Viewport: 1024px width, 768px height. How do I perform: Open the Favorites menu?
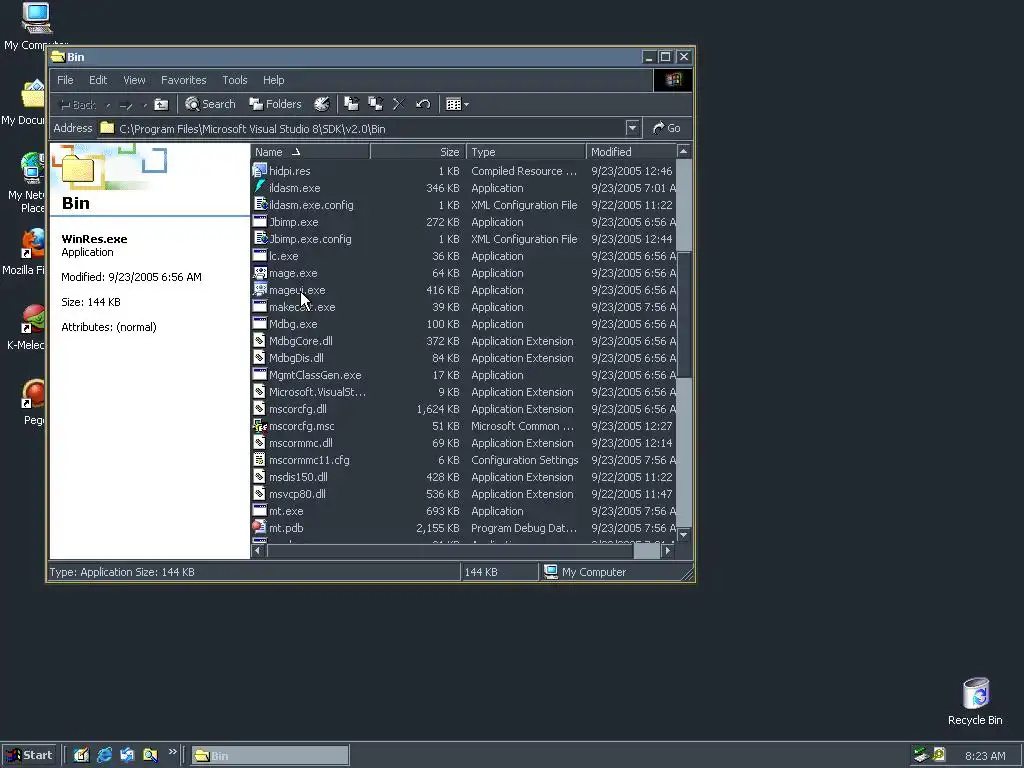pyautogui.click(x=184, y=80)
